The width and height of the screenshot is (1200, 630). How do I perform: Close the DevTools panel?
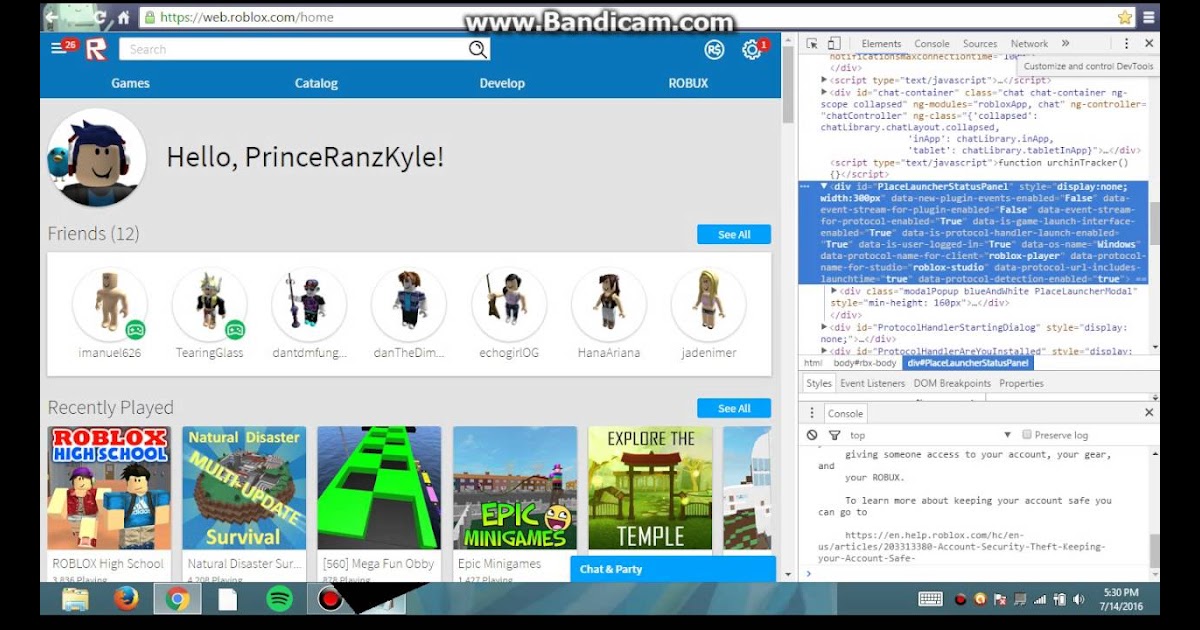point(1149,43)
